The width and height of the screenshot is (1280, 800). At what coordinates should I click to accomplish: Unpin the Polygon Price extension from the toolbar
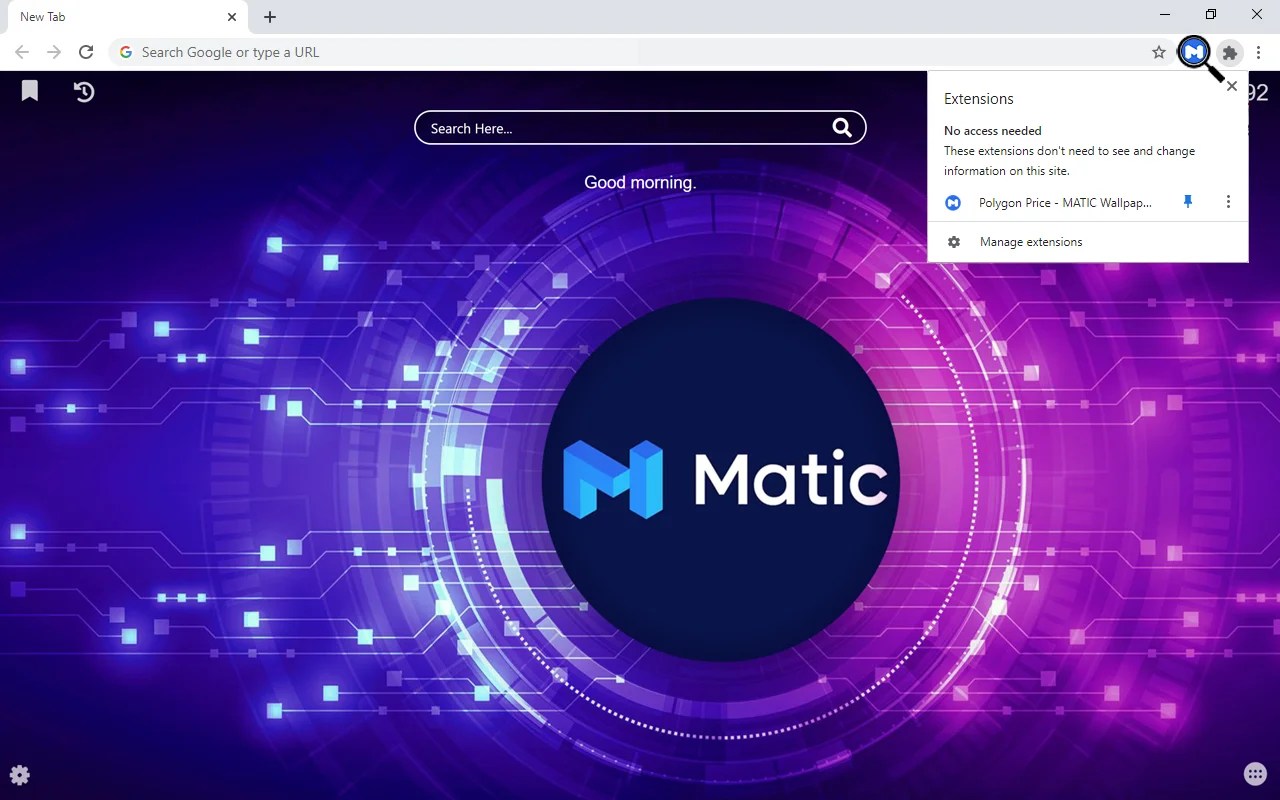[1187, 202]
